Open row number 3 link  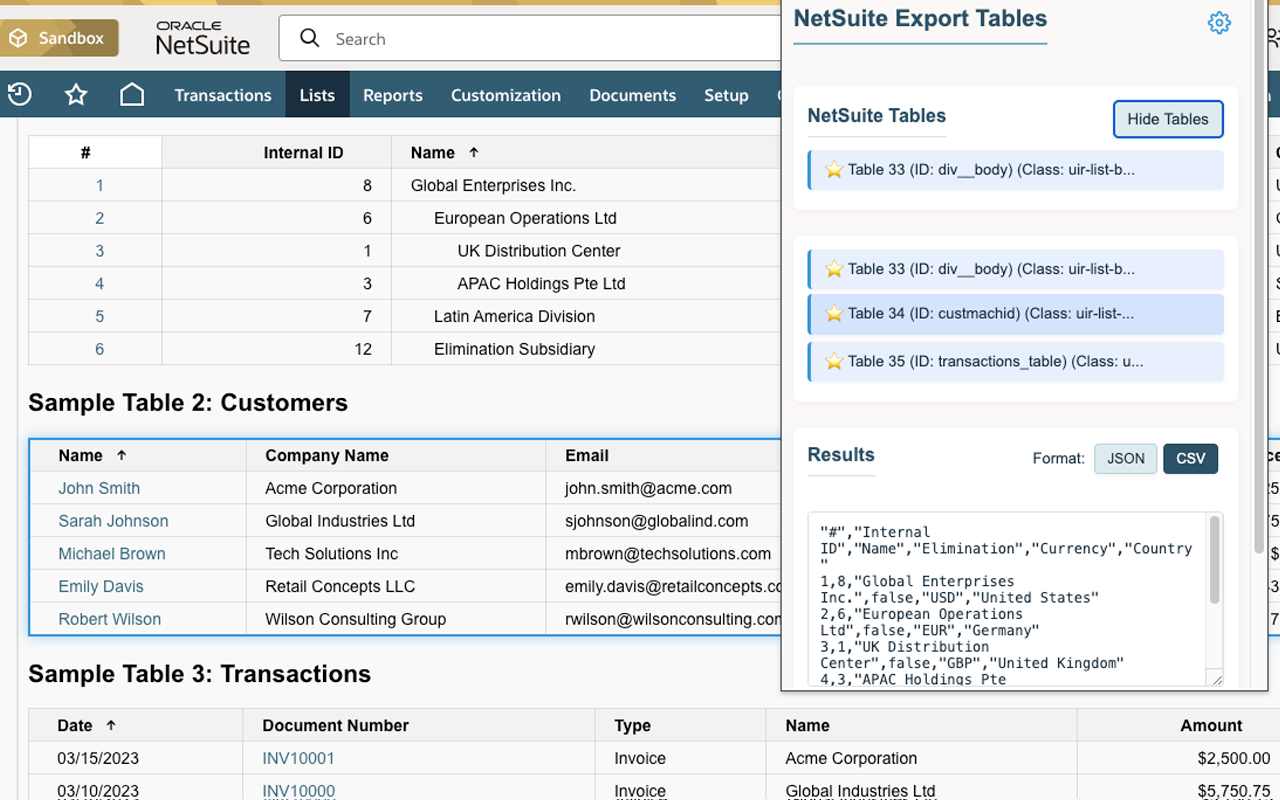click(99, 251)
